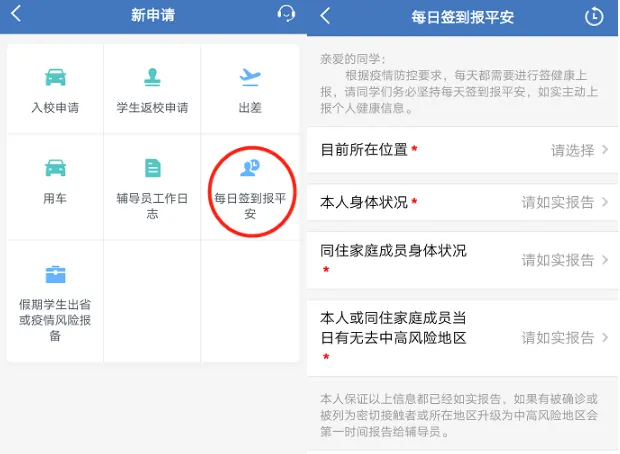Tap the 入校申请 car icon
Image resolution: width=620 pixels, height=454 pixels.
tap(55, 77)
